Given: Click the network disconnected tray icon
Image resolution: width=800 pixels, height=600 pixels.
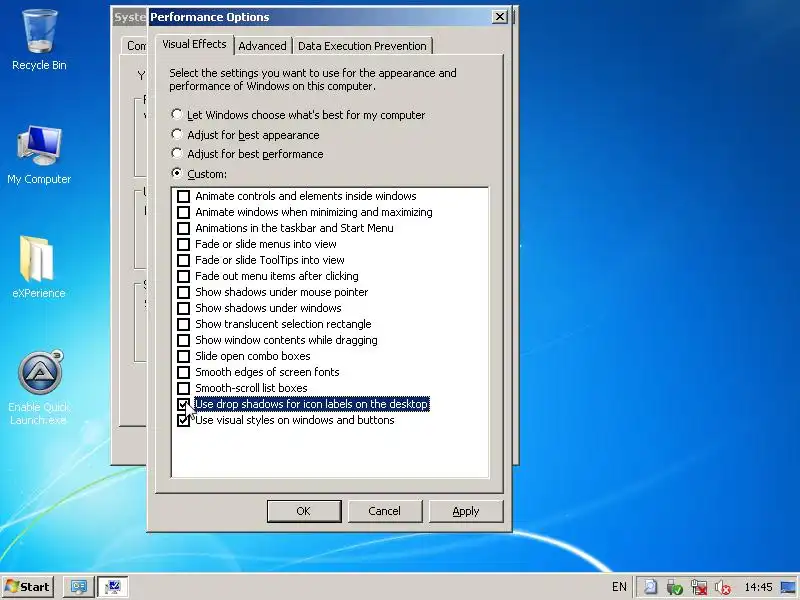Looking at the screenshot, I should (x=699, y=587).
